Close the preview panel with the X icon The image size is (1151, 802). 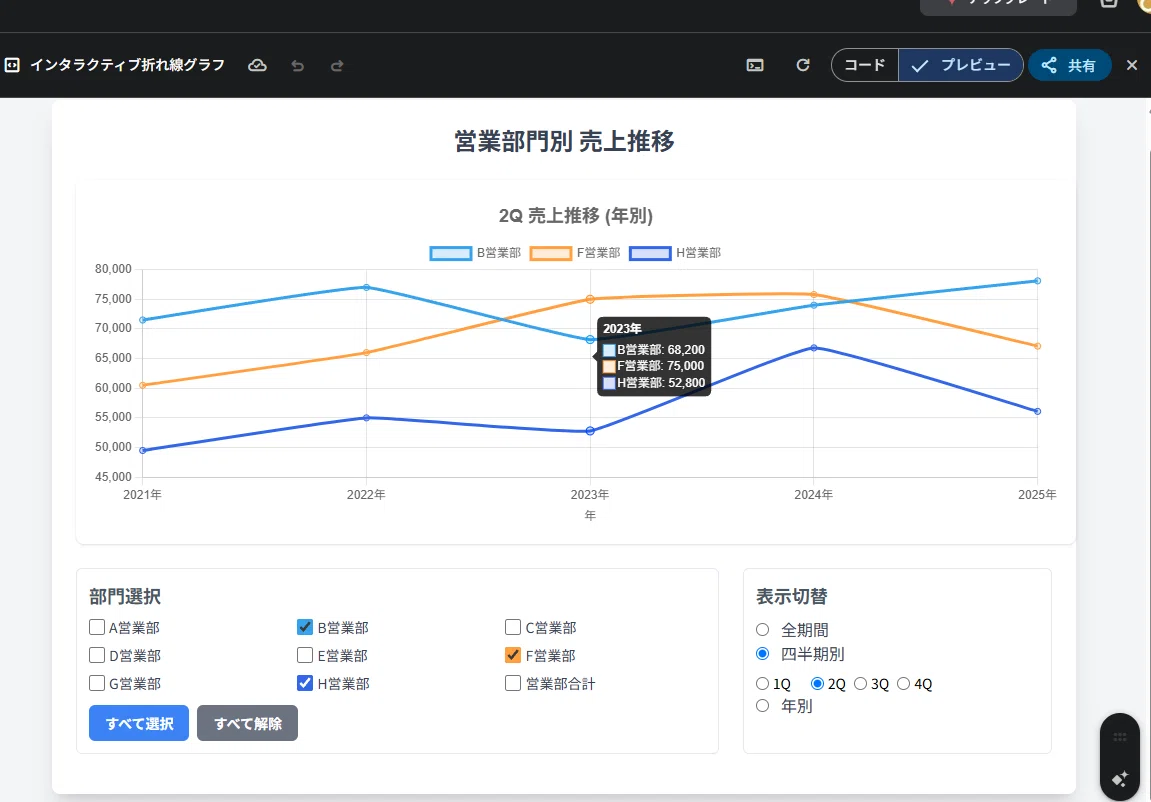[x=1132, y=65]
